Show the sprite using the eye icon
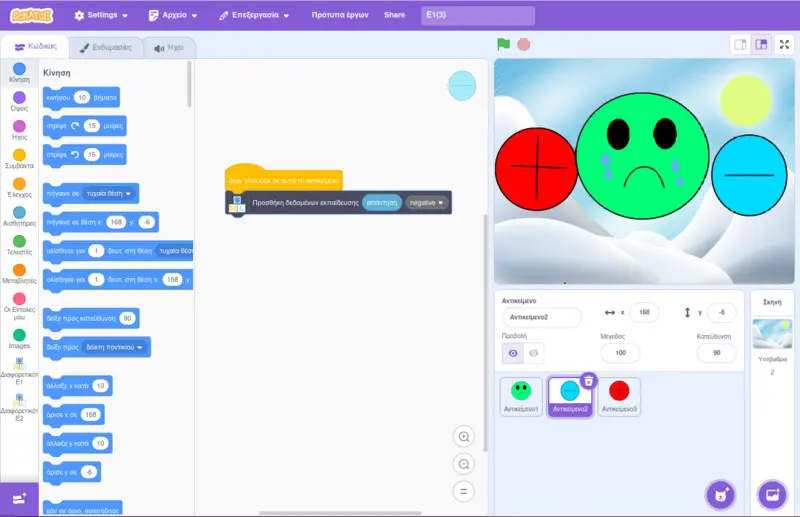800x517 pixels. 514,353
